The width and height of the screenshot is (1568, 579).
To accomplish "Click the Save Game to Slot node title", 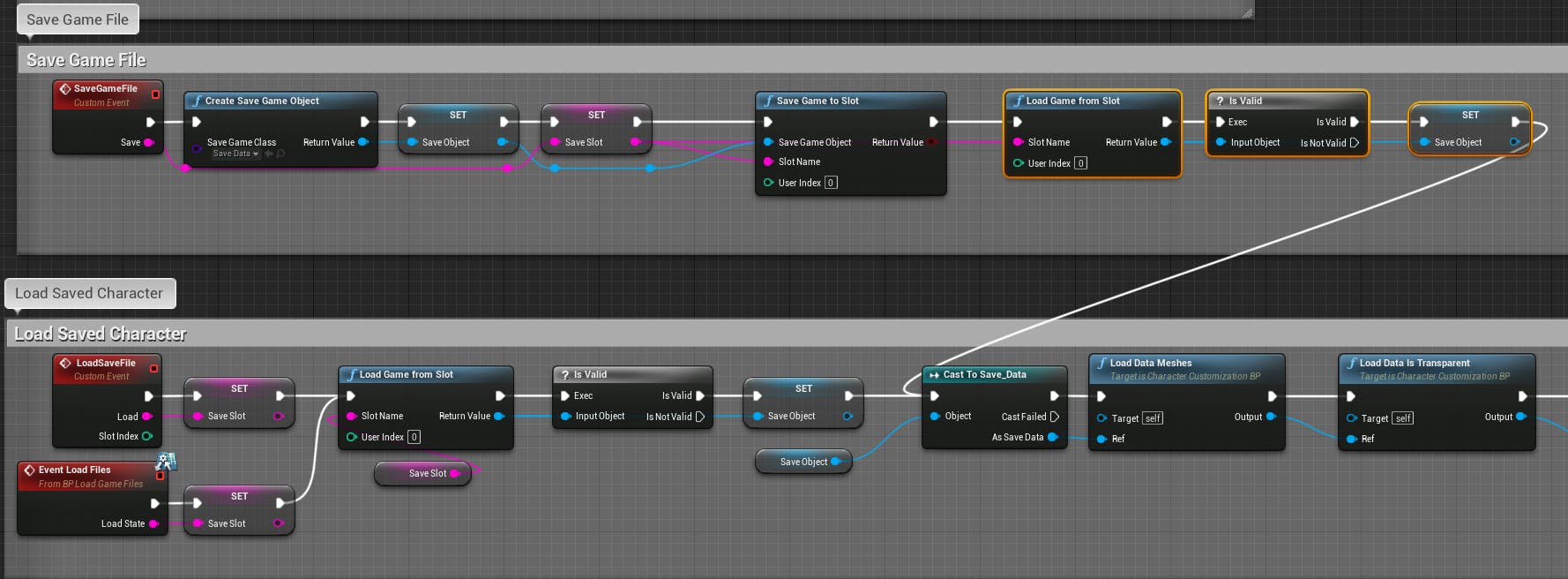I will coord(818,101).
